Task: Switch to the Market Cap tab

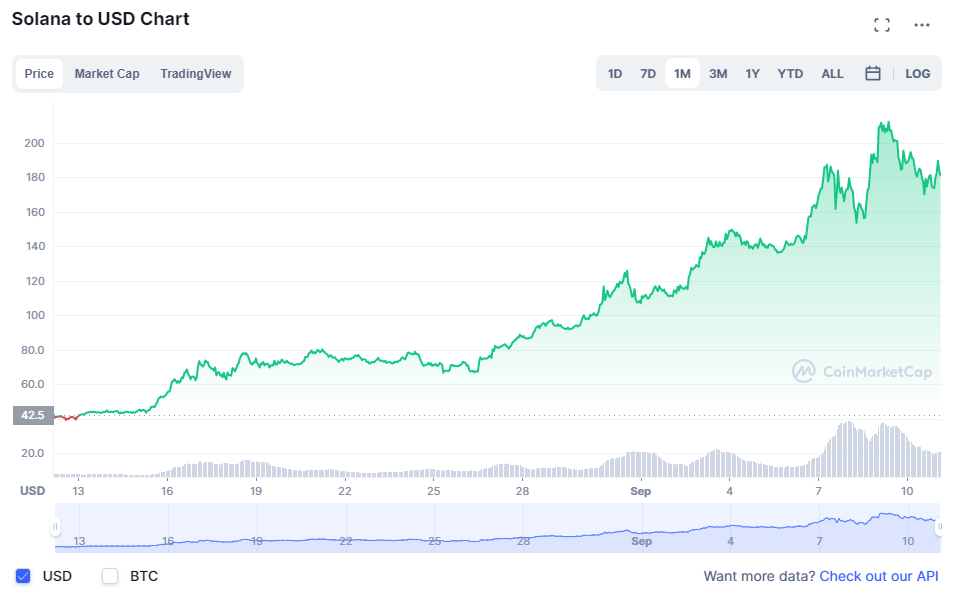Action: pos(107,74)
